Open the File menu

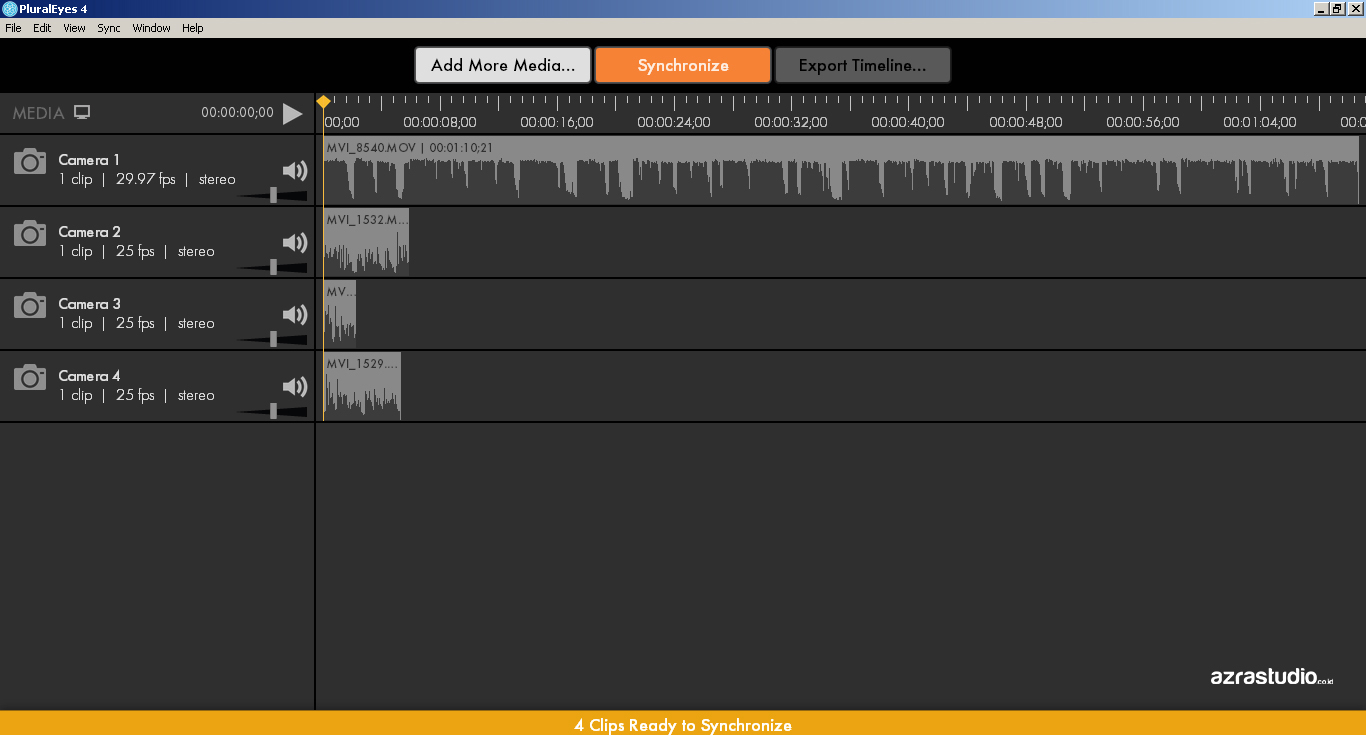(x=13, y=28)
